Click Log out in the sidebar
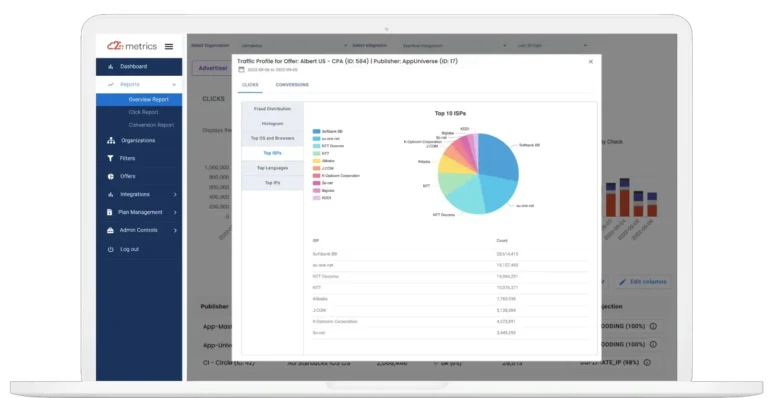Image resolution: width=768 pixels, height=398 pixels. (129, 249)
